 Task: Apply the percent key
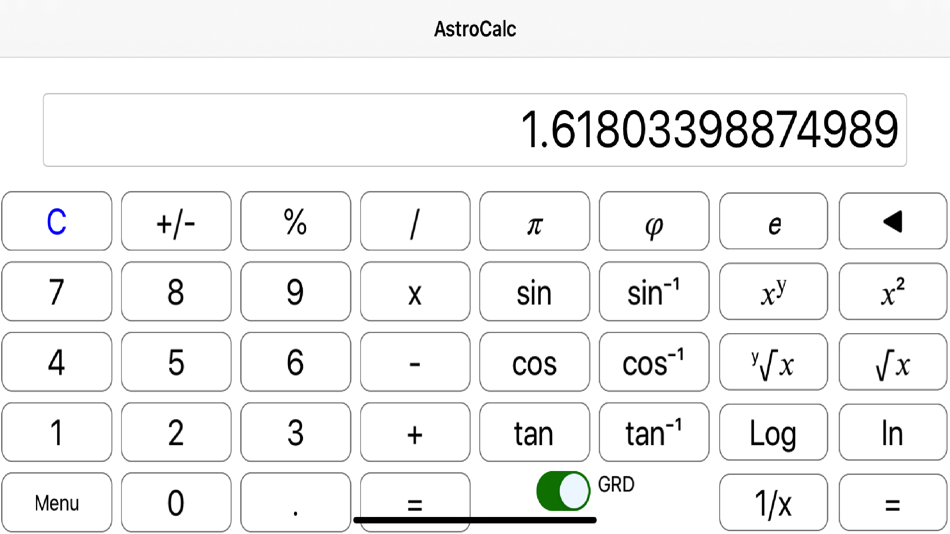[295, 221]
